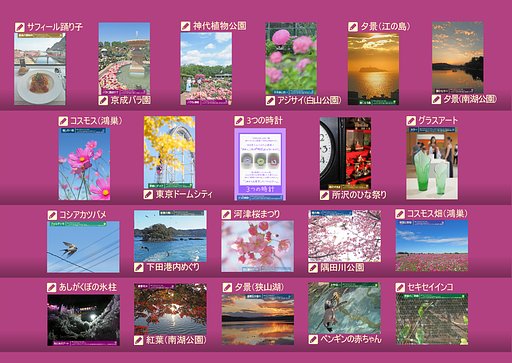Click the pencil icon beside 夕景(江の島)

pyautogui.click(x=353, y=27)
